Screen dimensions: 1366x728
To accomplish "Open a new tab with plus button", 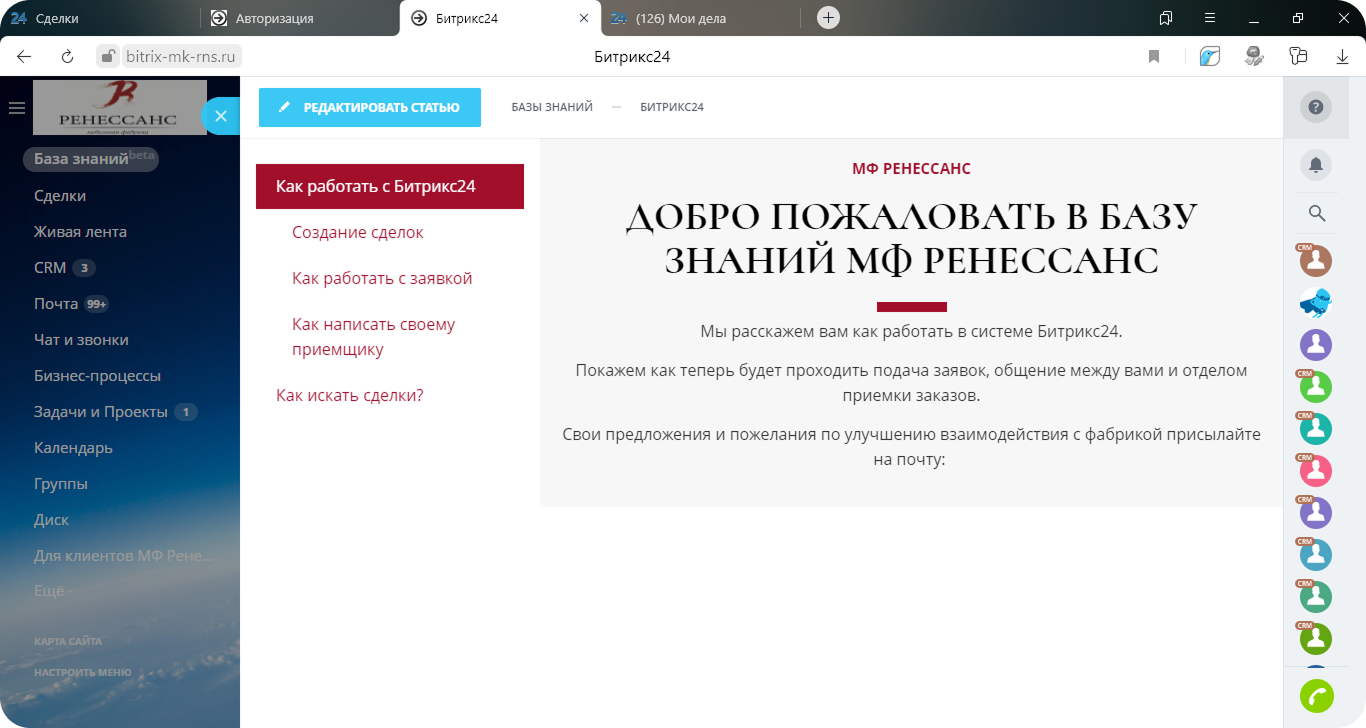I will [x=828, y=18].
